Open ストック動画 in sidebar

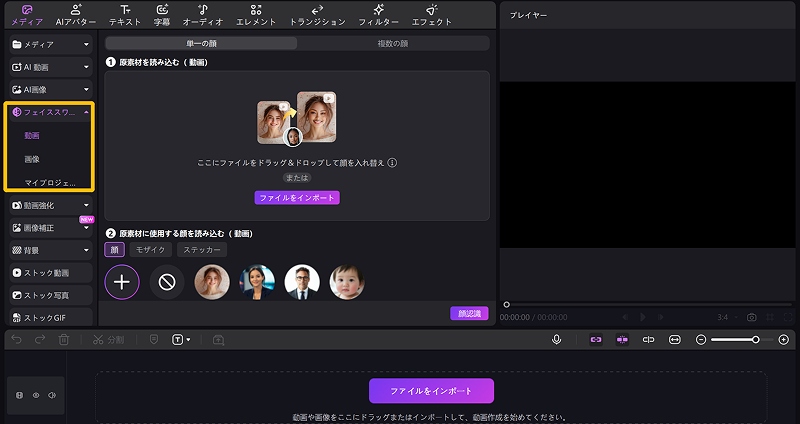[x=51, y=273]
